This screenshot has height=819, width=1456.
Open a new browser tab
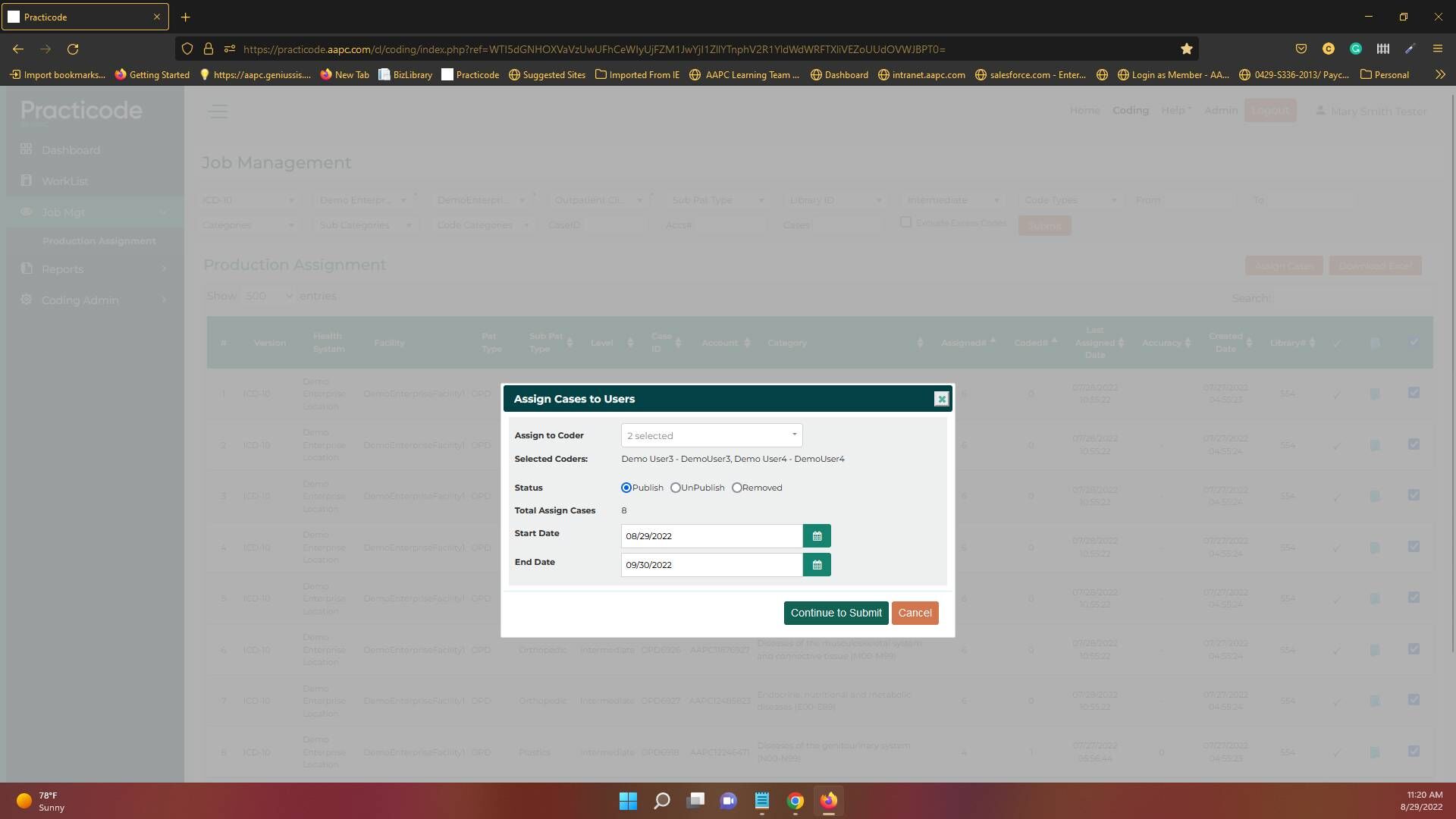[x=185, y=17]
